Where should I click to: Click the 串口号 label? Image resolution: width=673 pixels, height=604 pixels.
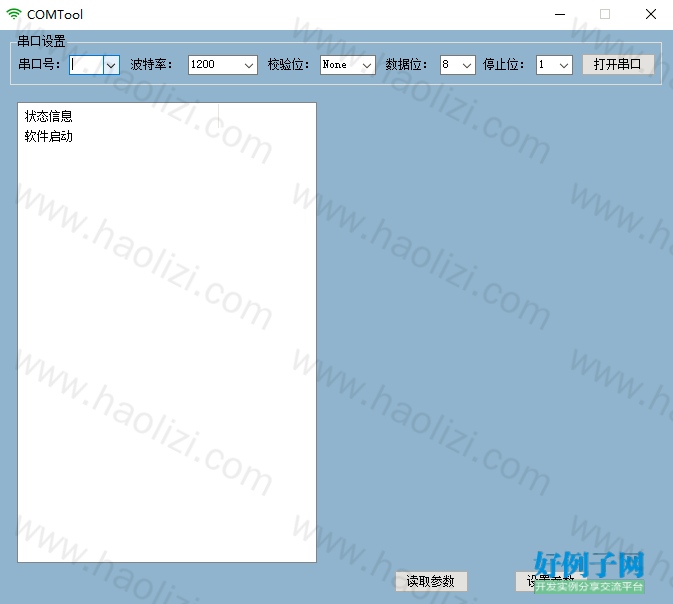pos(39,64)
